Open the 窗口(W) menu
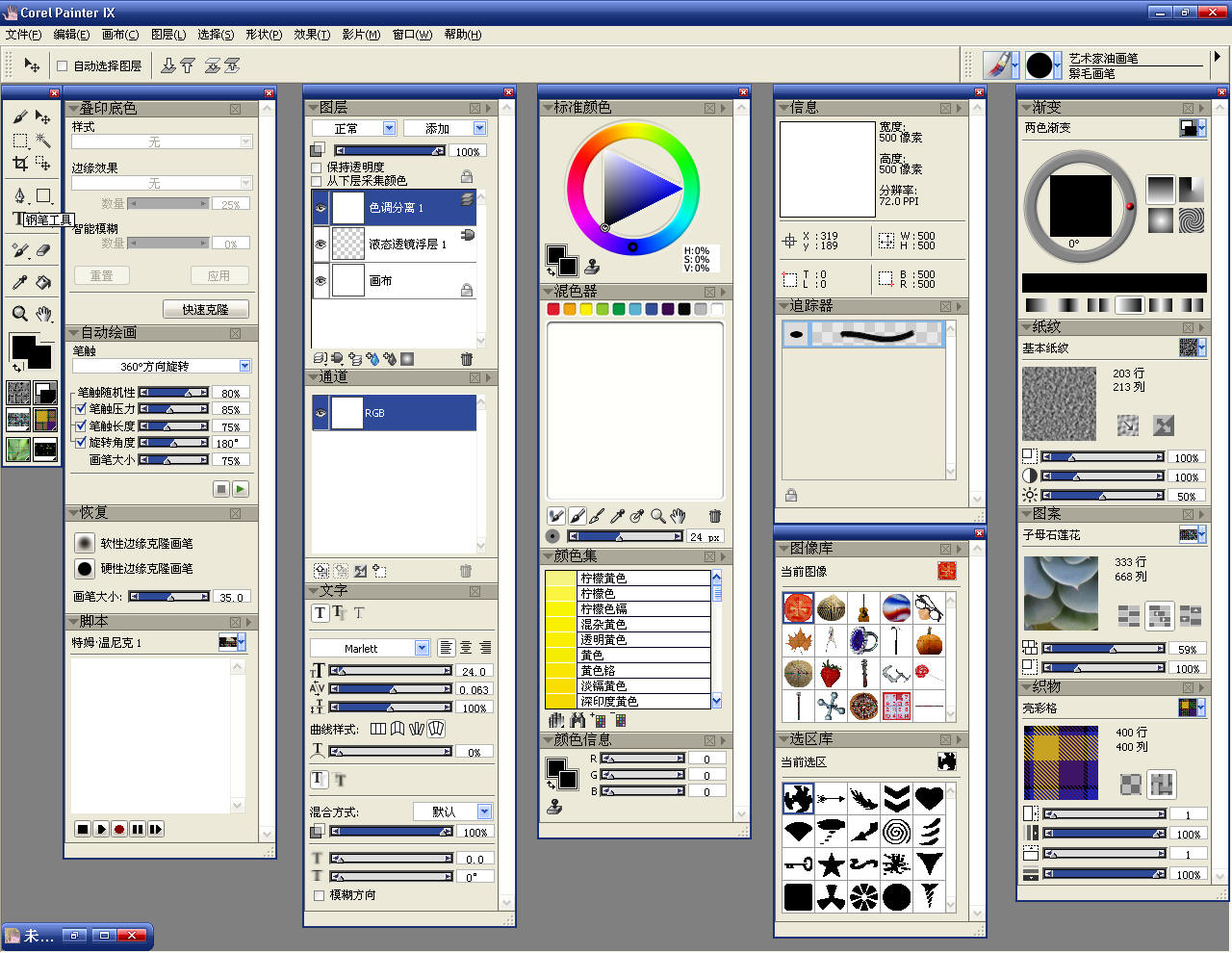The width and height of the screenshot is (1232, 953). [412, 35]
